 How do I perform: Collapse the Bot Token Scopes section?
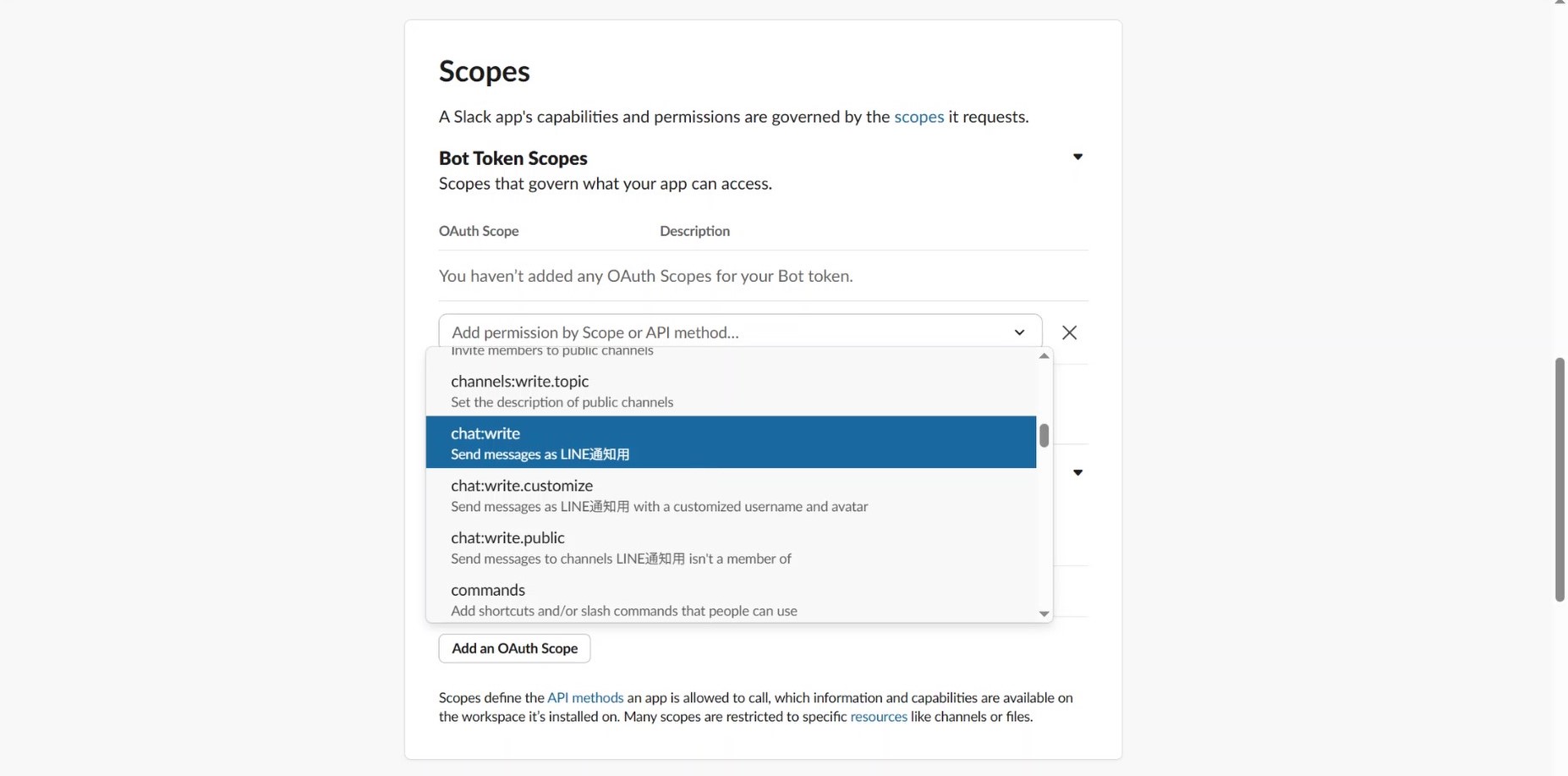pyautogui.click(x=1077, y=157)
